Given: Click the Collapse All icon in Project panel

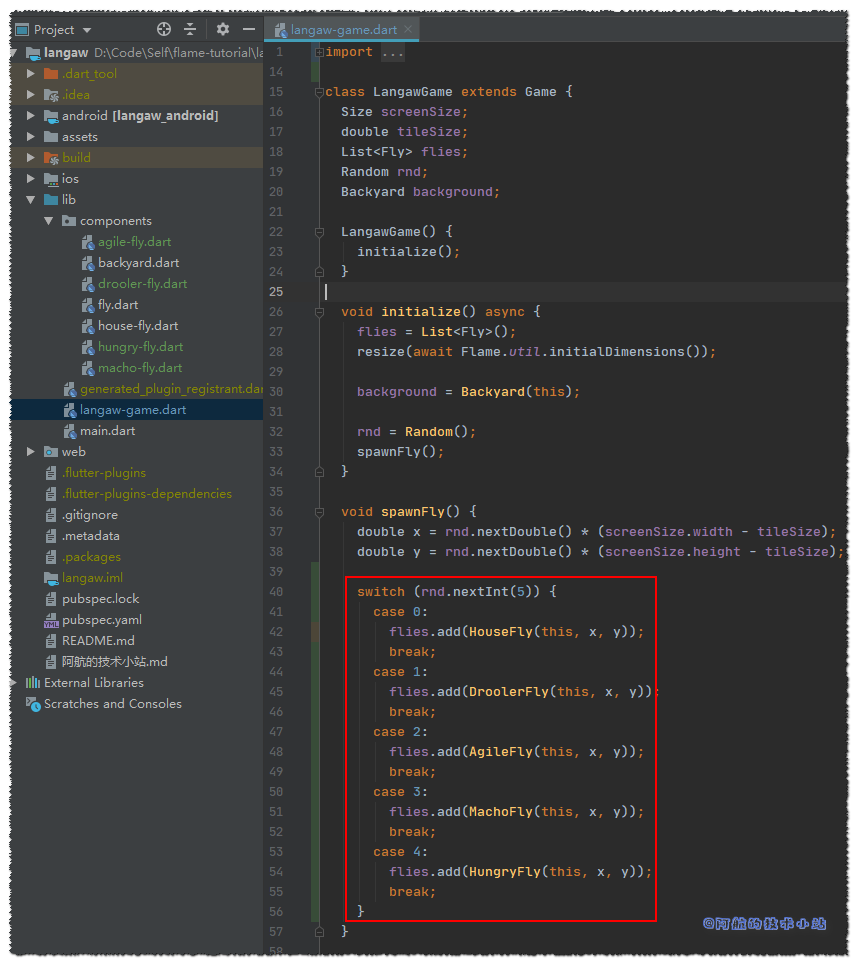Looking at the screenshot, I should (x=190, y=30).
